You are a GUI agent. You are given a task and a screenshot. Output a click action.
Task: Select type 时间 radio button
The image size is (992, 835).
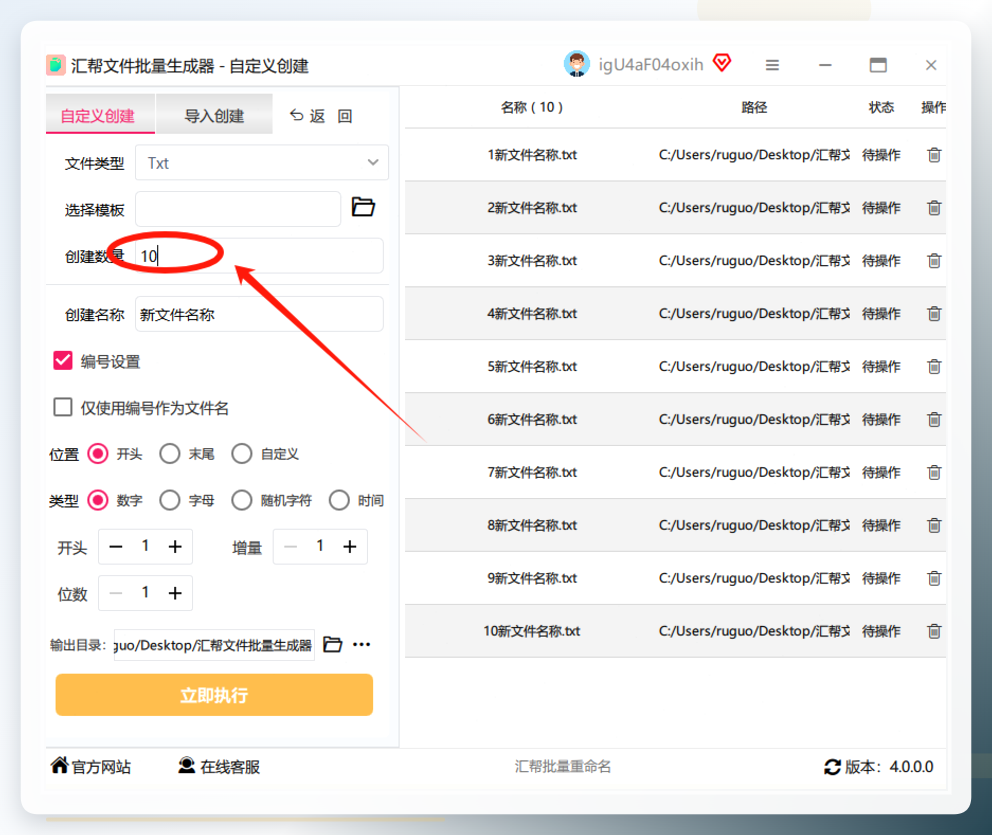(x=339, y=500)
